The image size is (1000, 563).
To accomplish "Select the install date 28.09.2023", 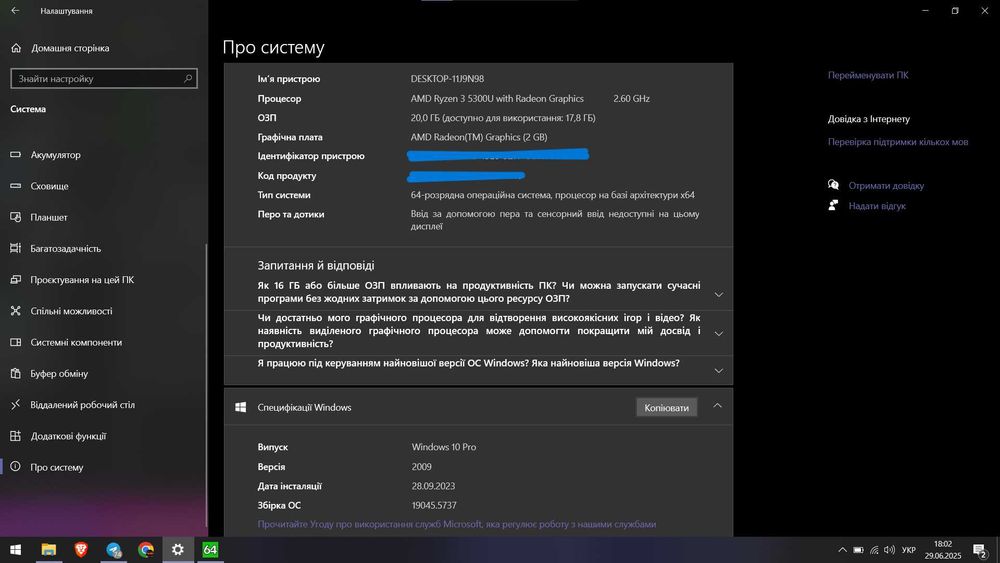I will coord(434,486).
